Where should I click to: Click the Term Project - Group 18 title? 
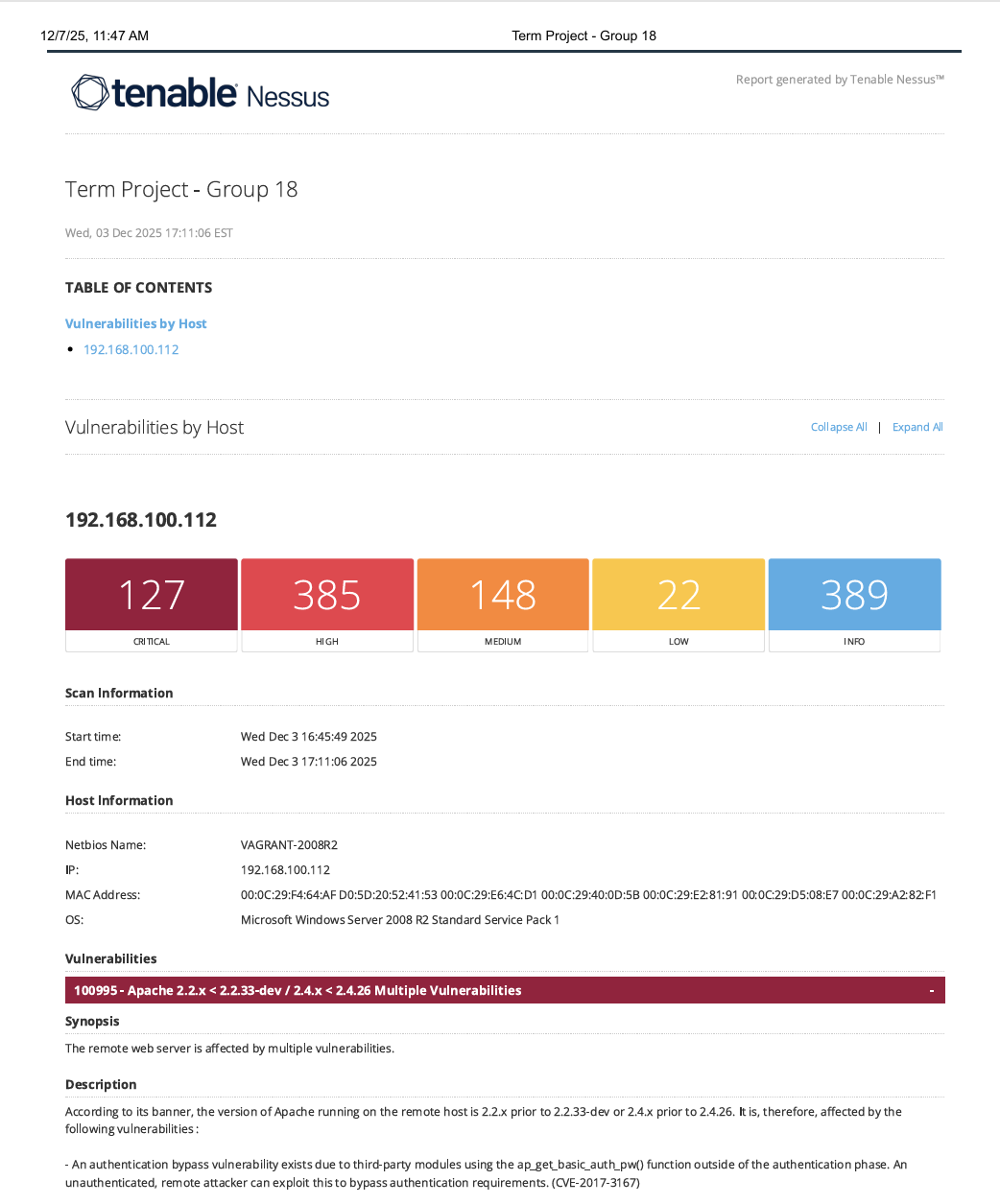click(180, 189)
